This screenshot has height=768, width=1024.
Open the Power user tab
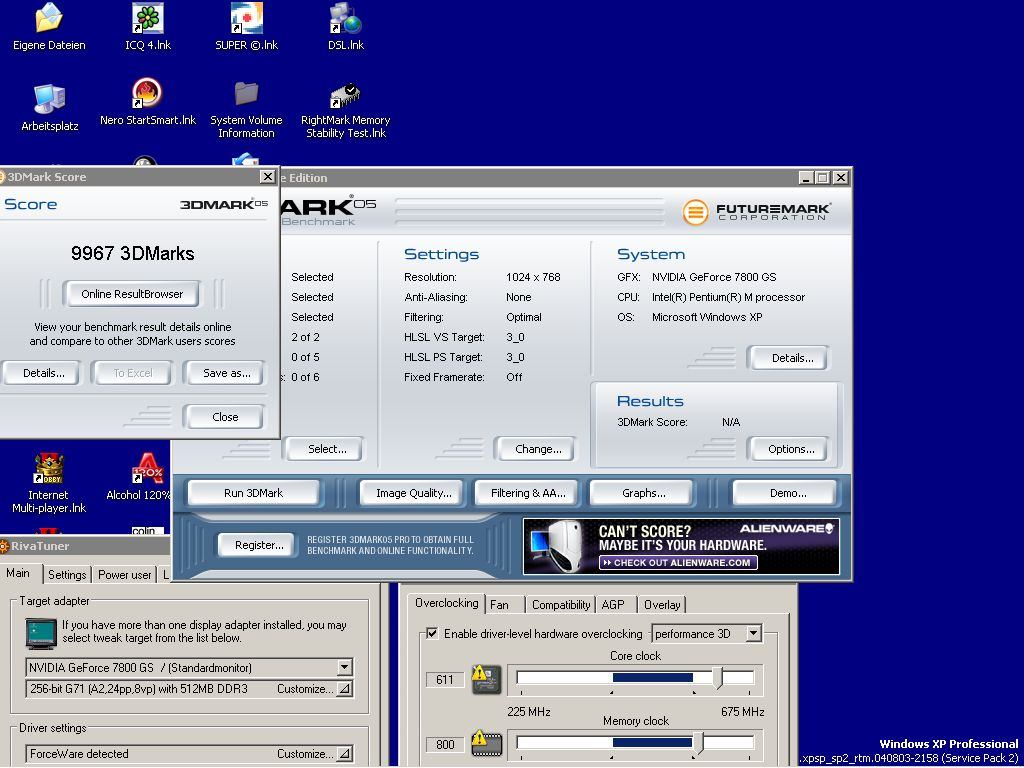[124, 575]
